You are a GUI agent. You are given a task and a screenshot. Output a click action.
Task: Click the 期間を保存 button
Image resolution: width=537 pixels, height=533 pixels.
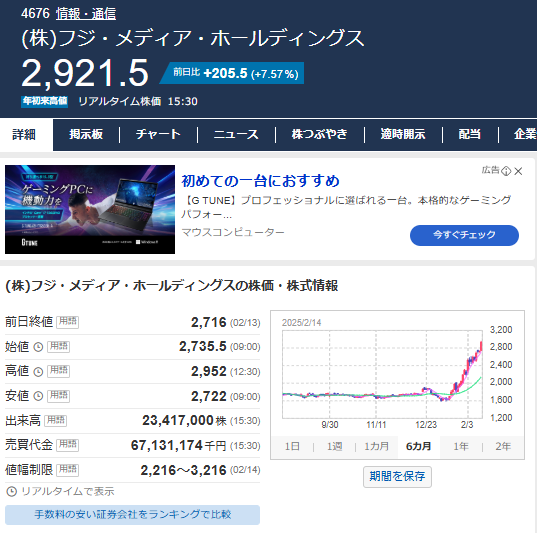click(x=397, y=476)
